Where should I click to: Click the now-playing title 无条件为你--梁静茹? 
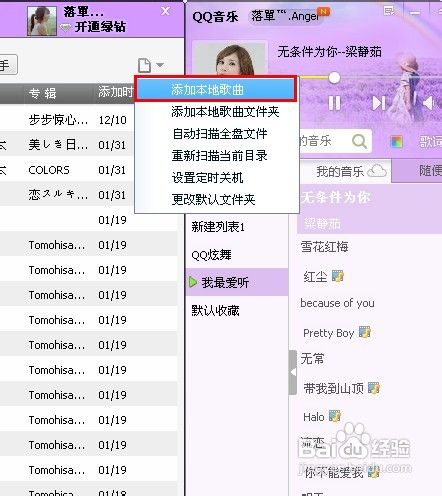tap(329, 52)
